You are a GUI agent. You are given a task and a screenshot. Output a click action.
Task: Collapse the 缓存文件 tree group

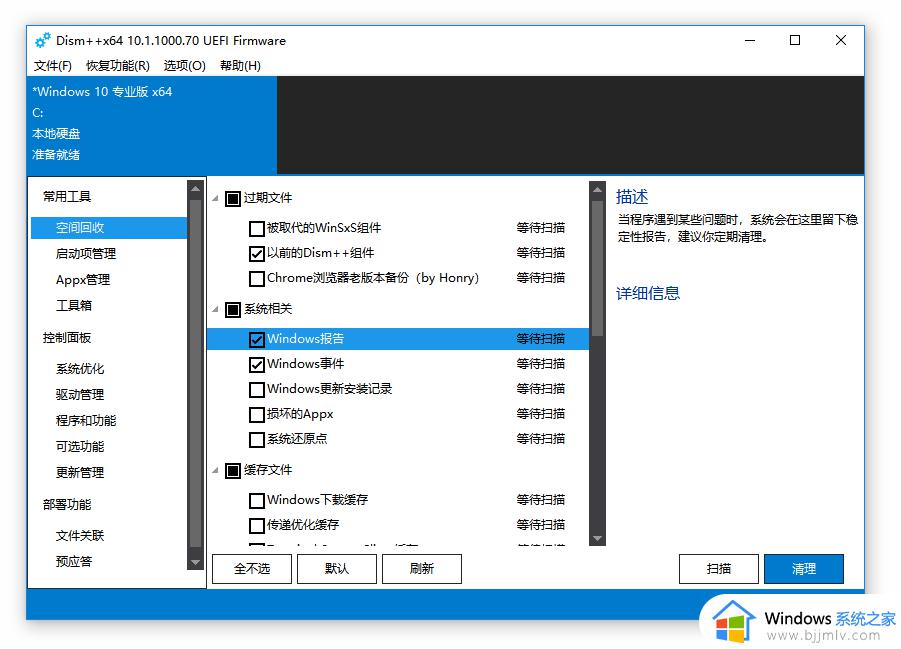(x=215, y=470)
